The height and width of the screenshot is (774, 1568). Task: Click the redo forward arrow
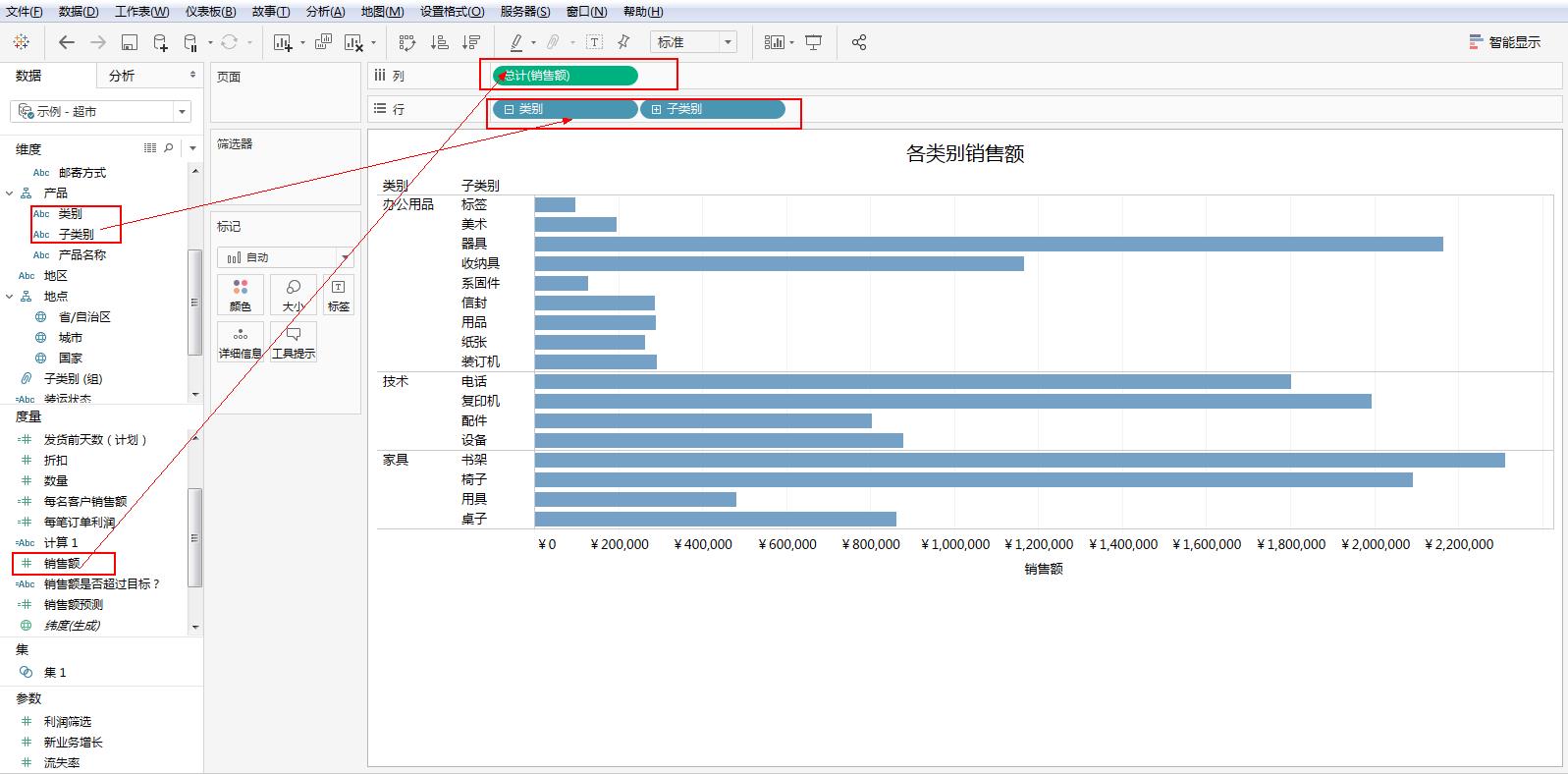tap(98, 42)
